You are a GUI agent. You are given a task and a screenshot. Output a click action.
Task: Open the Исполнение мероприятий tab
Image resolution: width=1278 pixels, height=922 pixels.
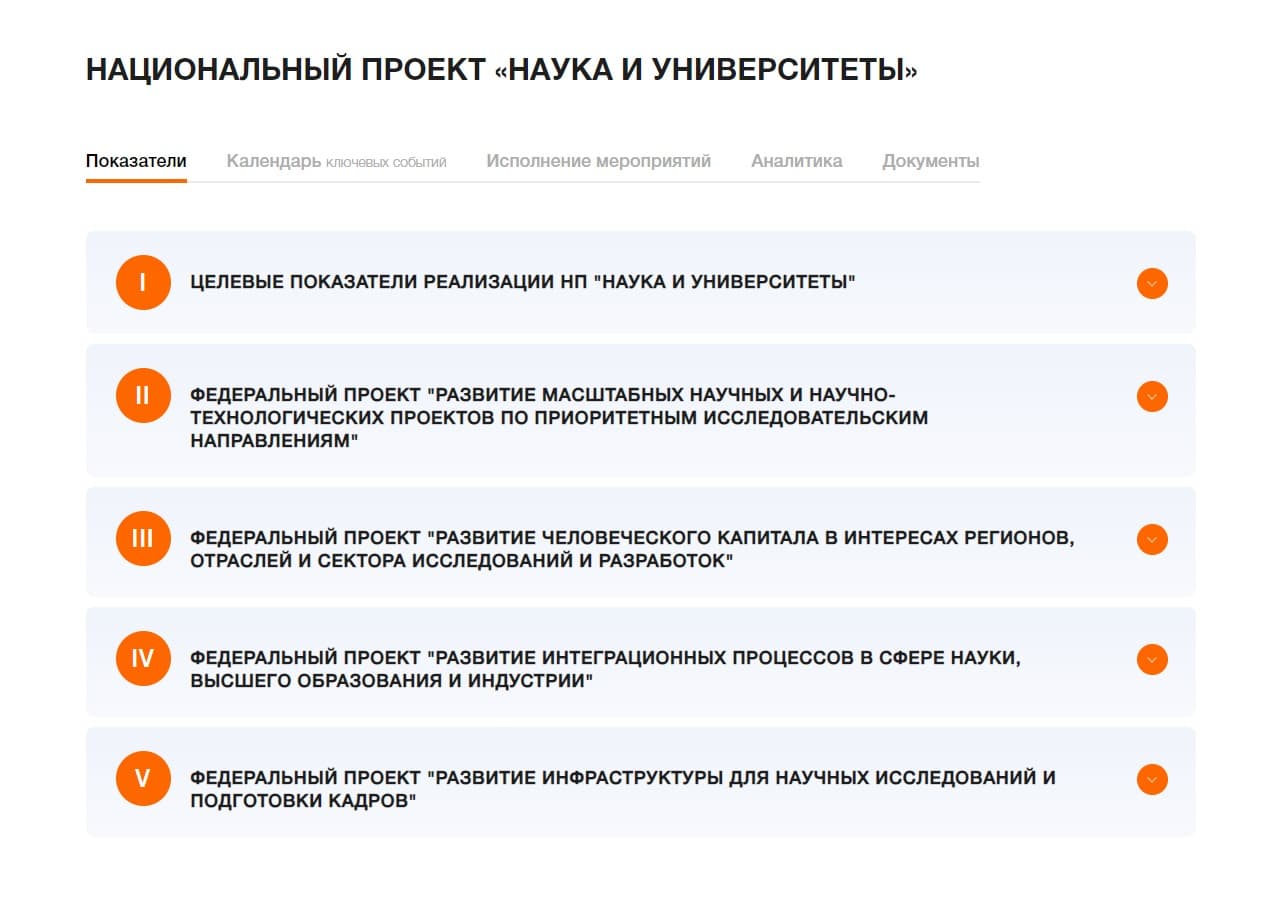[x=599, y=161]
